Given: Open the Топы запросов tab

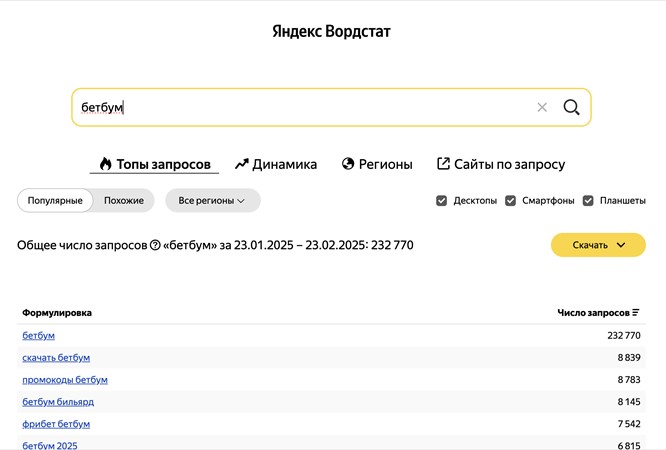Looking at the screenshot, I should click(x=155, y=164).
